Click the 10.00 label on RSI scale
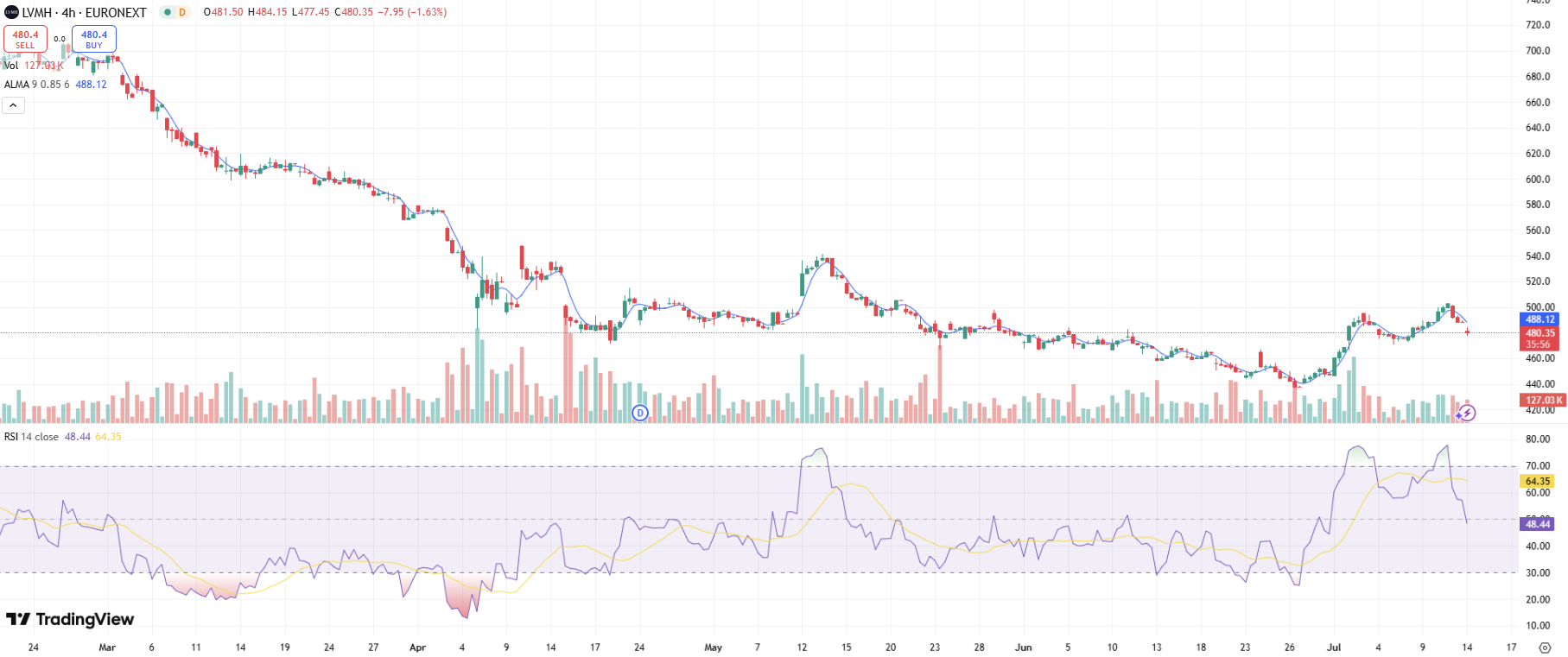 point(1537,626)
